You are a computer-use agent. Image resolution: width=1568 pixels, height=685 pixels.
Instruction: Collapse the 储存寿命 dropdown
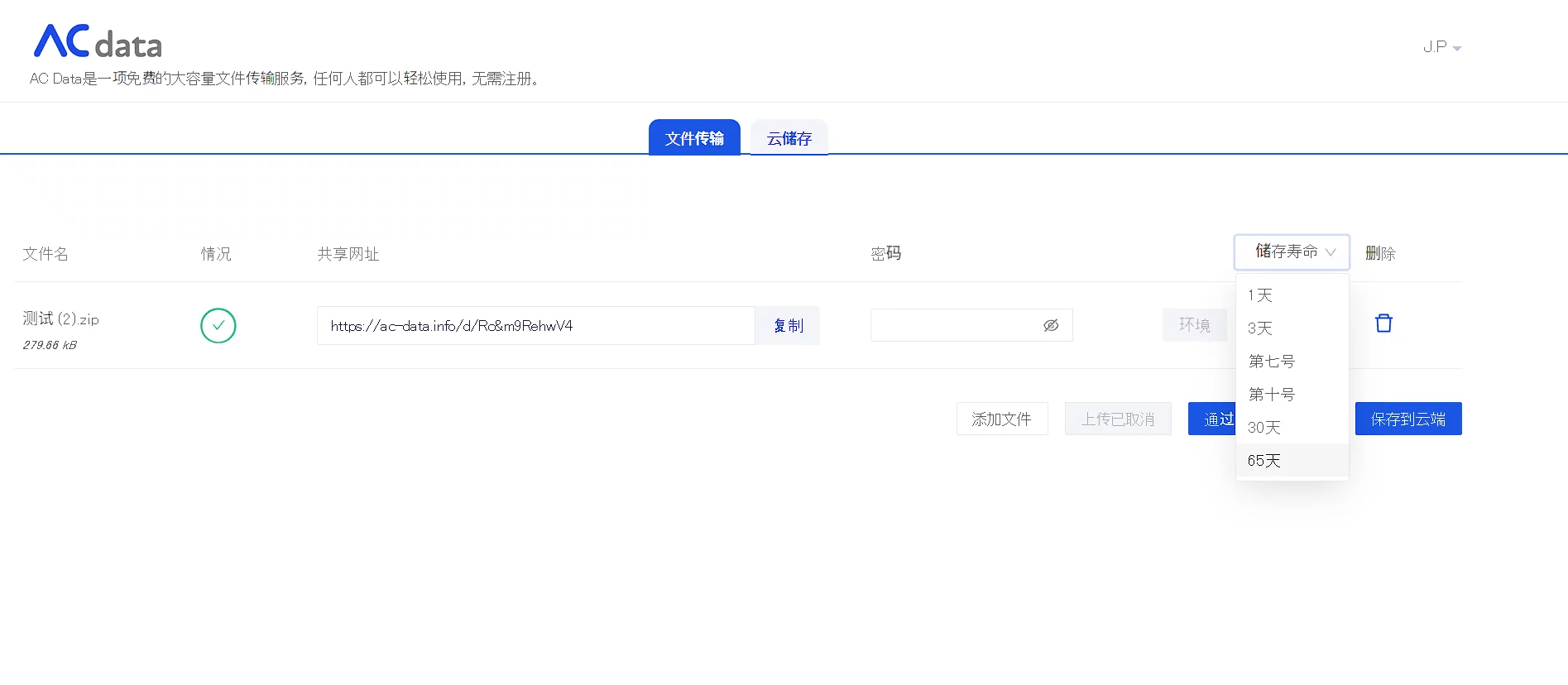(1292, 251)
